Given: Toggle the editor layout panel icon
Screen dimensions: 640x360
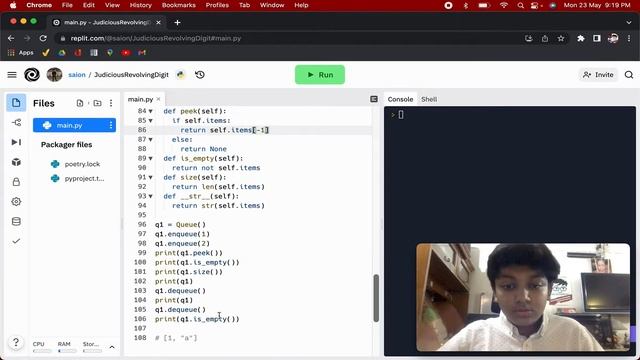Looking at the screenshot, I should coord(374,99).
